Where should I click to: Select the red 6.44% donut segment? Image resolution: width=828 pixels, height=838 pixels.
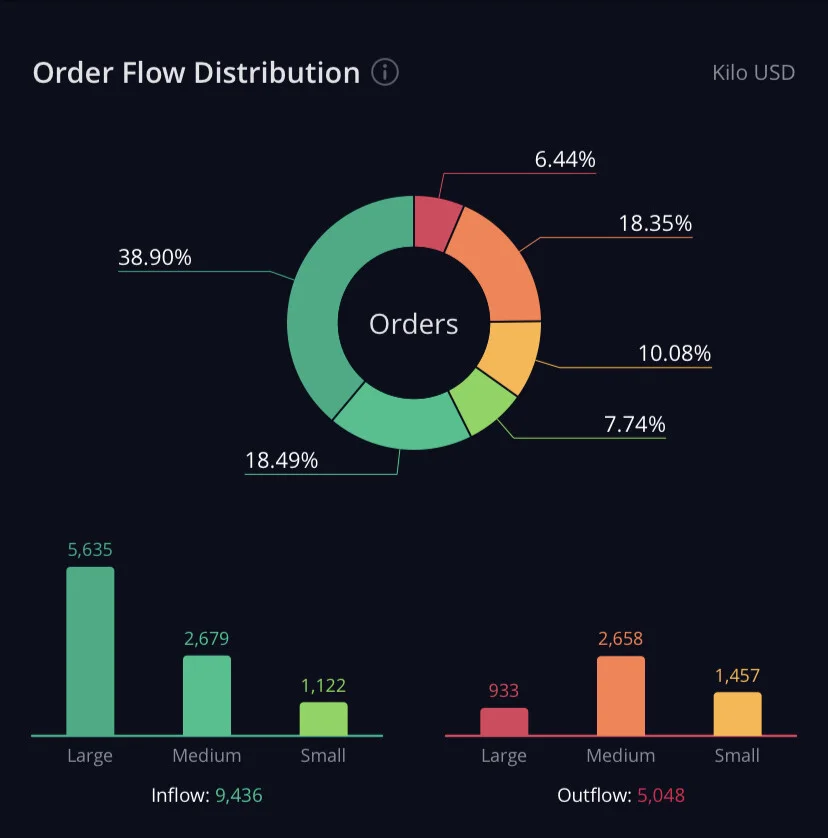[x=436, y=223]
